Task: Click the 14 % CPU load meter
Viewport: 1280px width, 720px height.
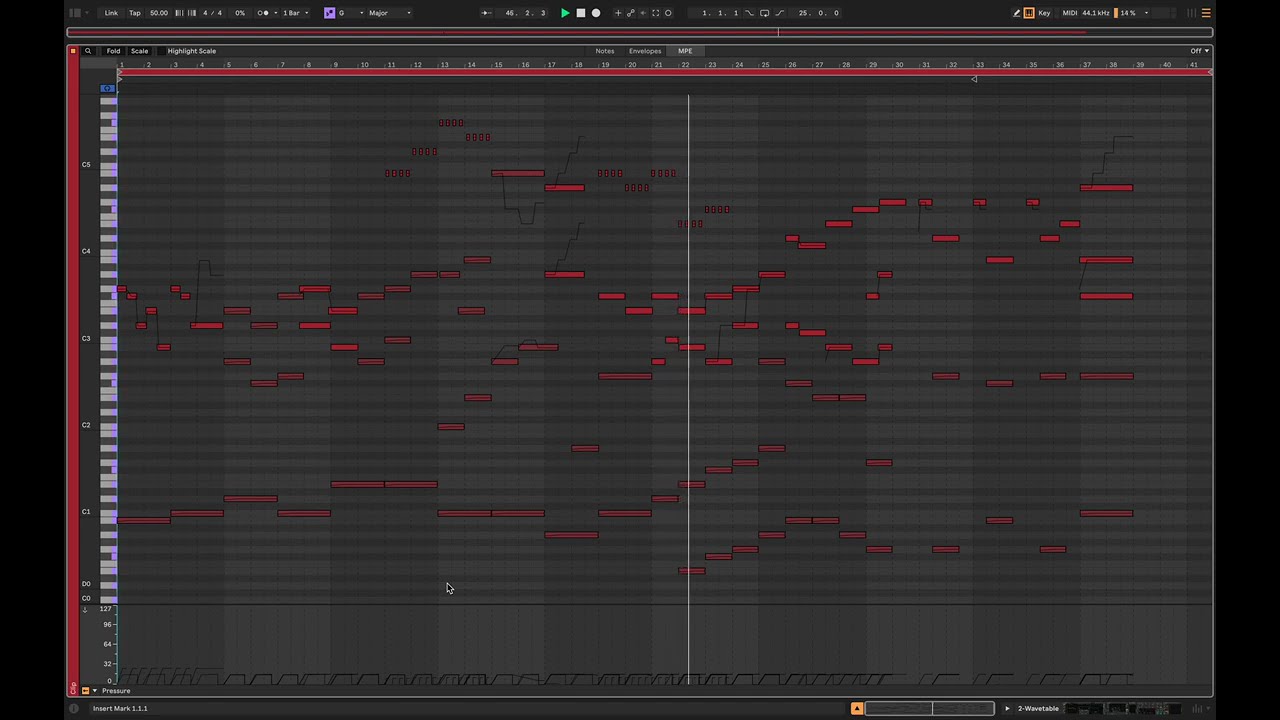Action: tap(1125, 13)
